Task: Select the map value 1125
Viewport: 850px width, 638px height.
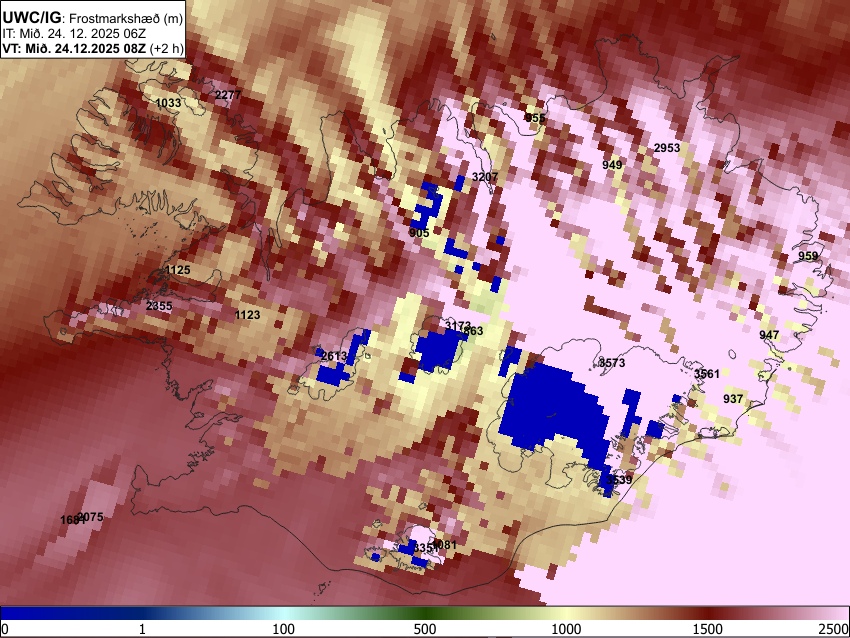Action: click(178, 270)
